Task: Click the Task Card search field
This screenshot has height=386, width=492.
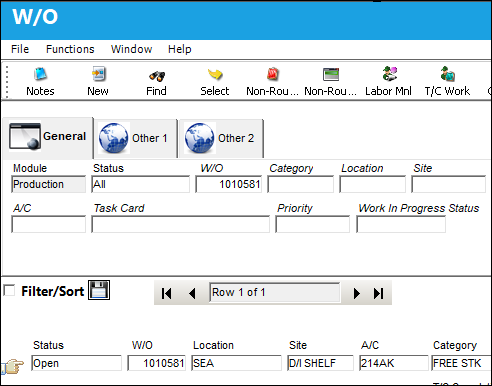Action: tap(181, 224)
